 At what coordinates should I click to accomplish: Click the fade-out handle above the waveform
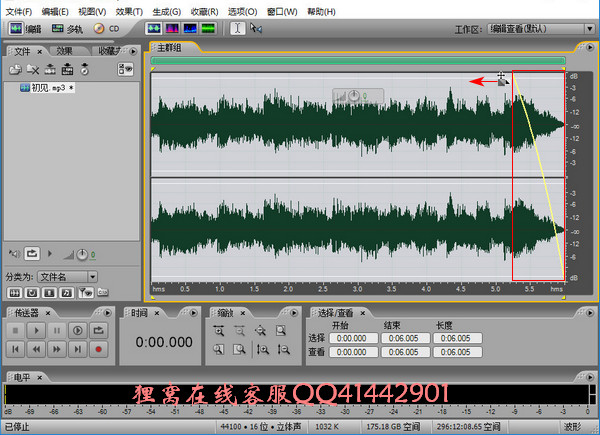[502, 82]
